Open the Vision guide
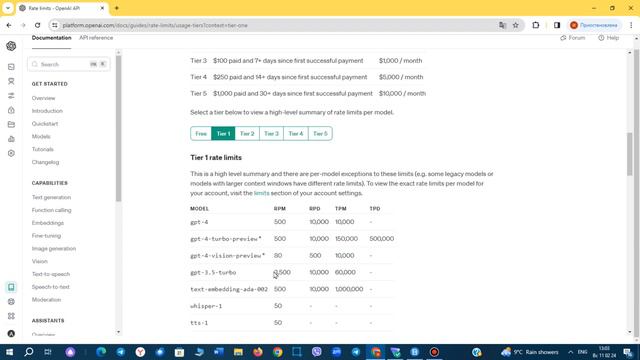 coord(40,261)
